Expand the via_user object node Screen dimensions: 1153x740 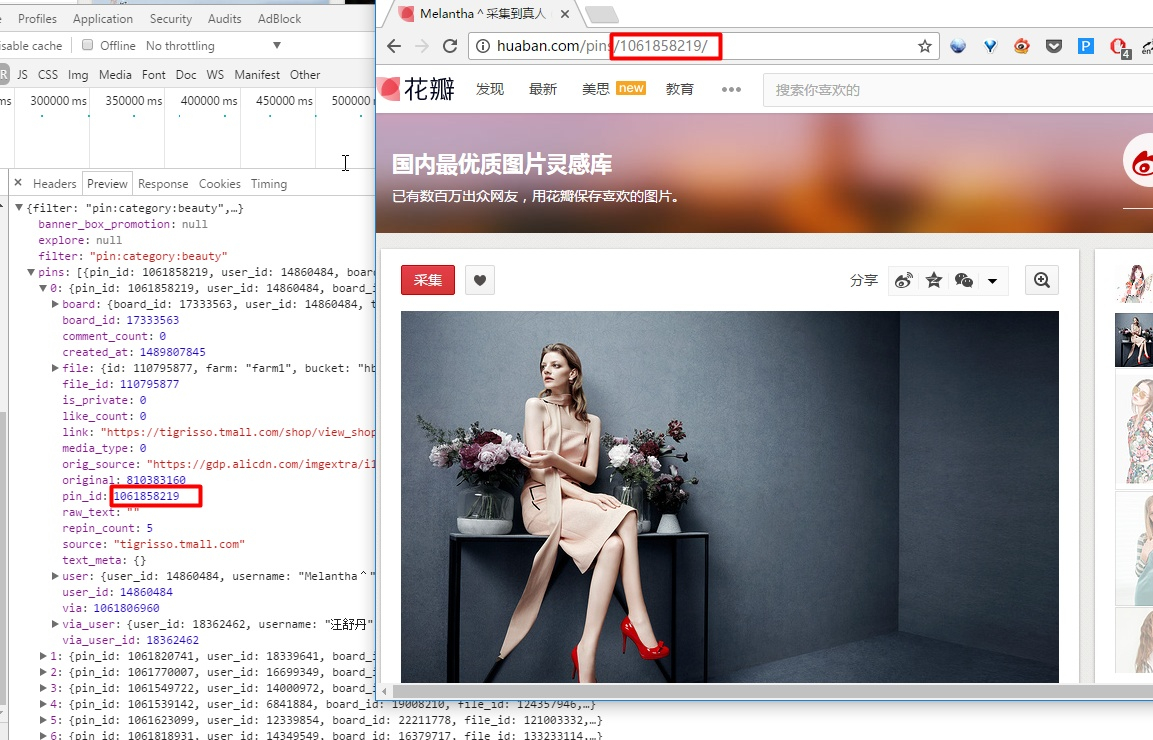55,624
